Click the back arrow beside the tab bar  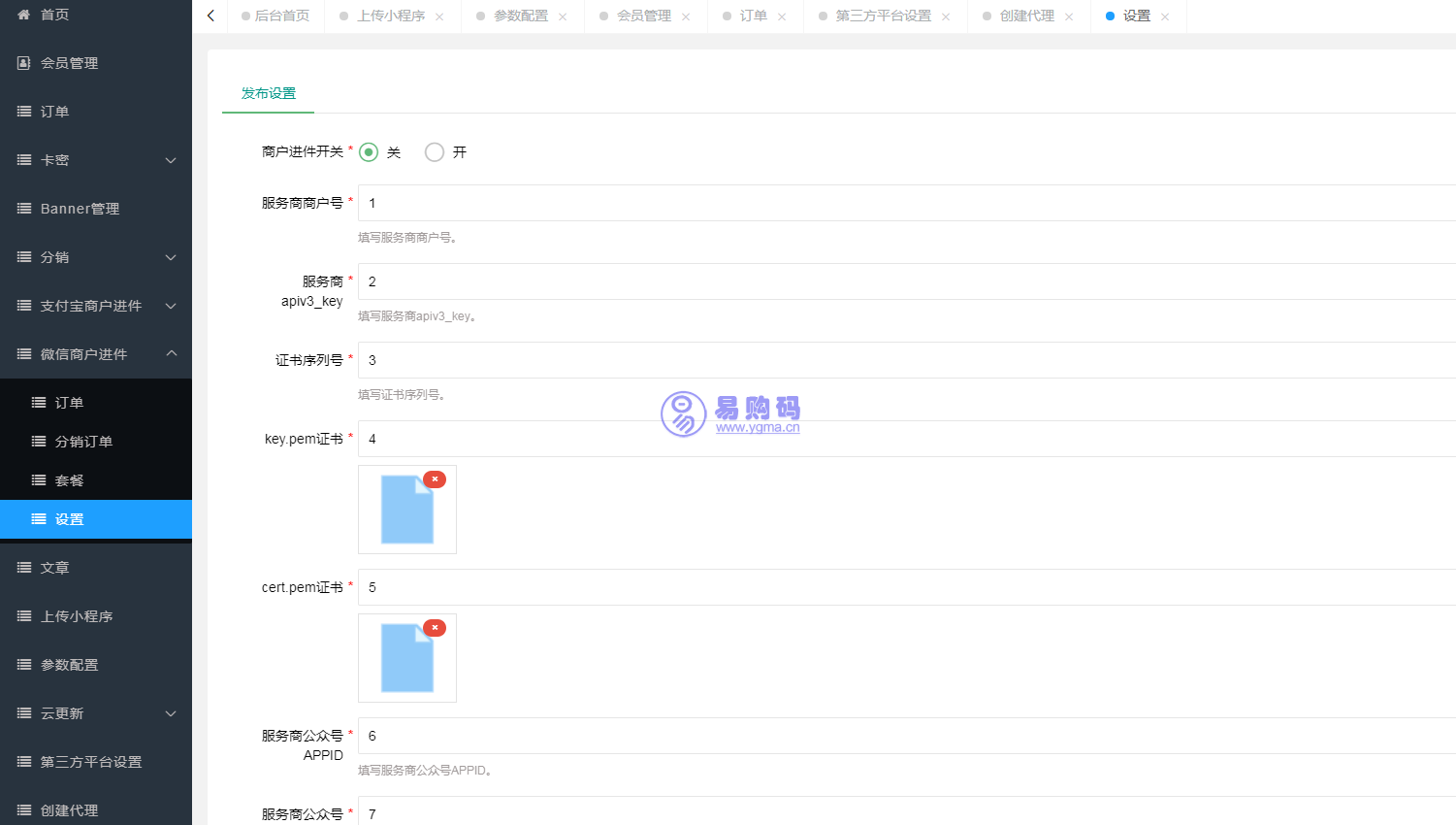click(x=210, y=16)
